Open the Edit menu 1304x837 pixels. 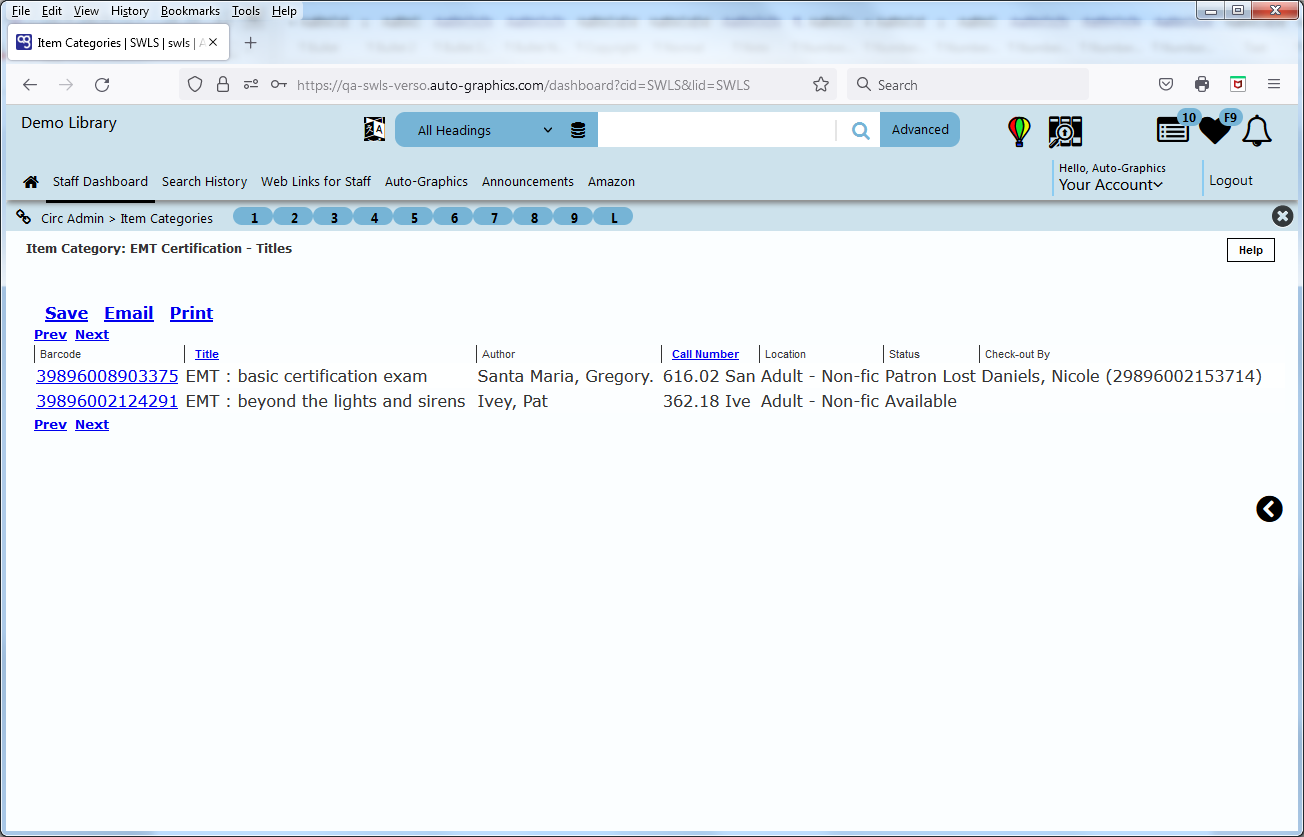point(52,11)
